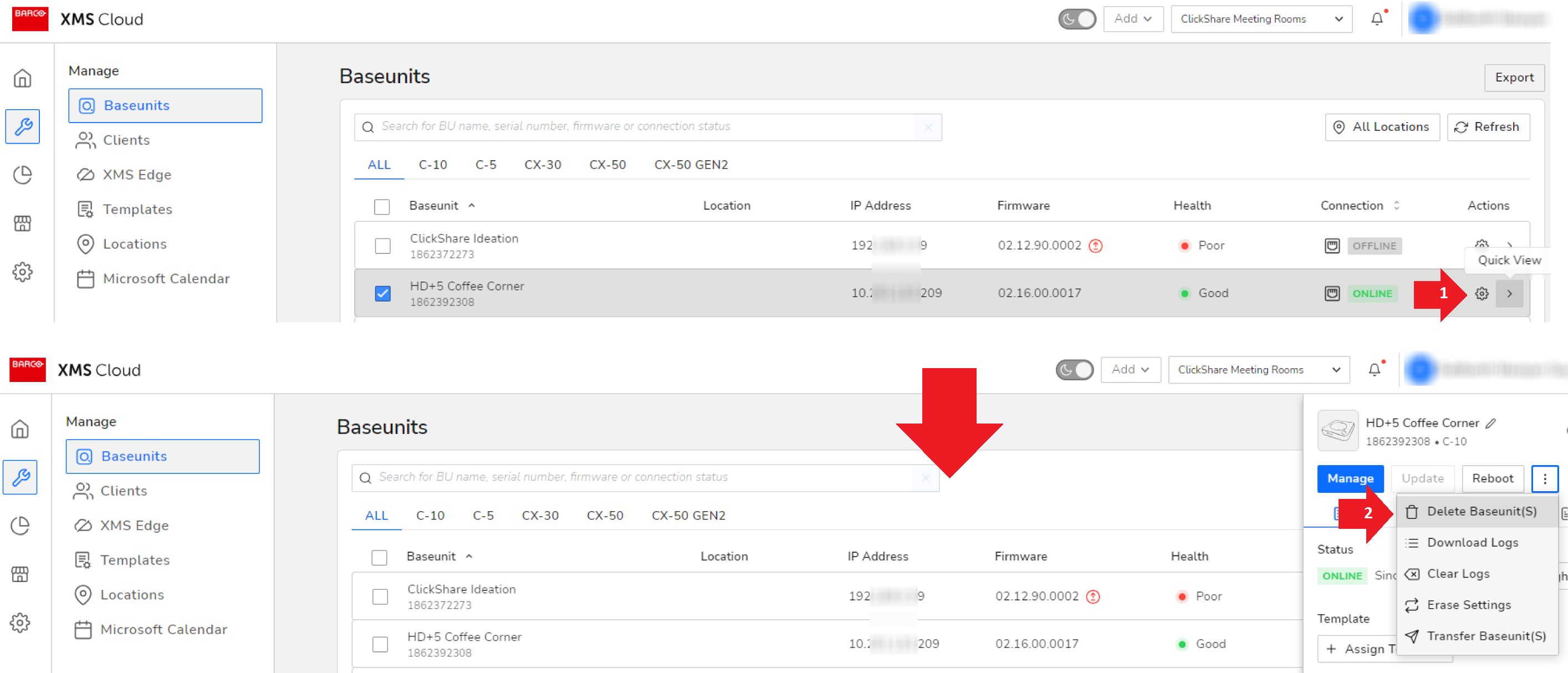Click the notification bell in top header

(x=1376, y=19)
